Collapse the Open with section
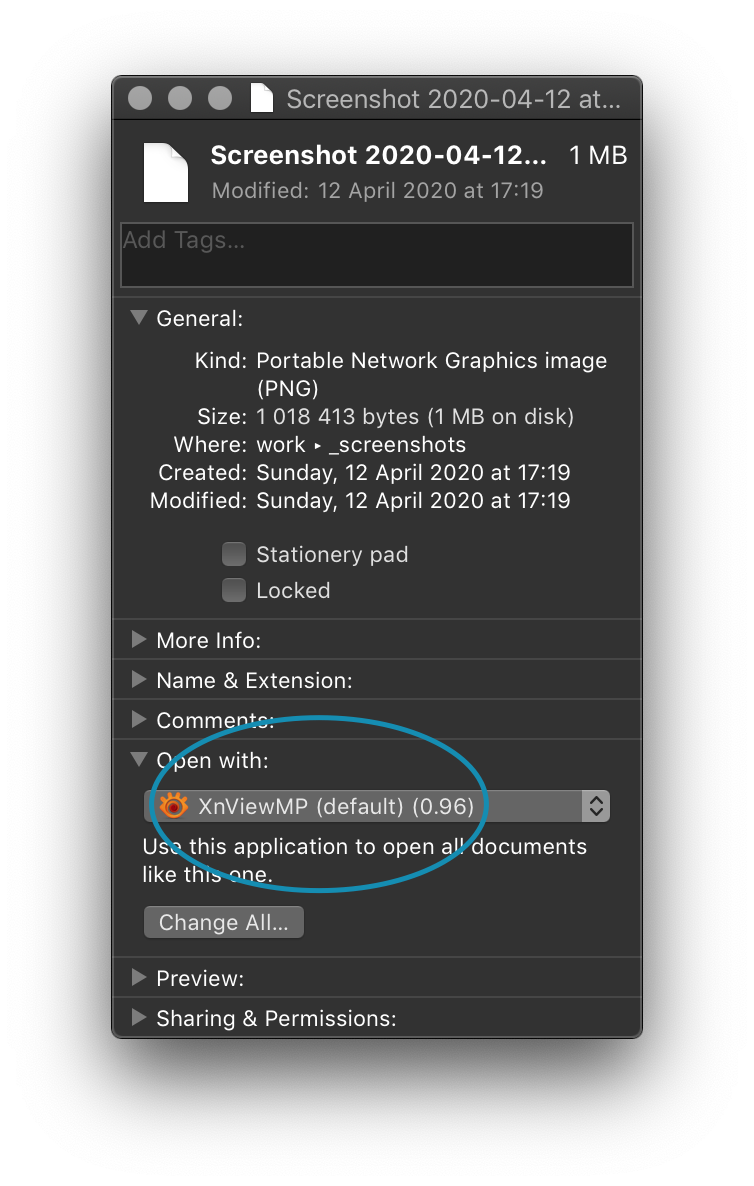Screen dimensions: 754x1186 click(x=139, y=760)
